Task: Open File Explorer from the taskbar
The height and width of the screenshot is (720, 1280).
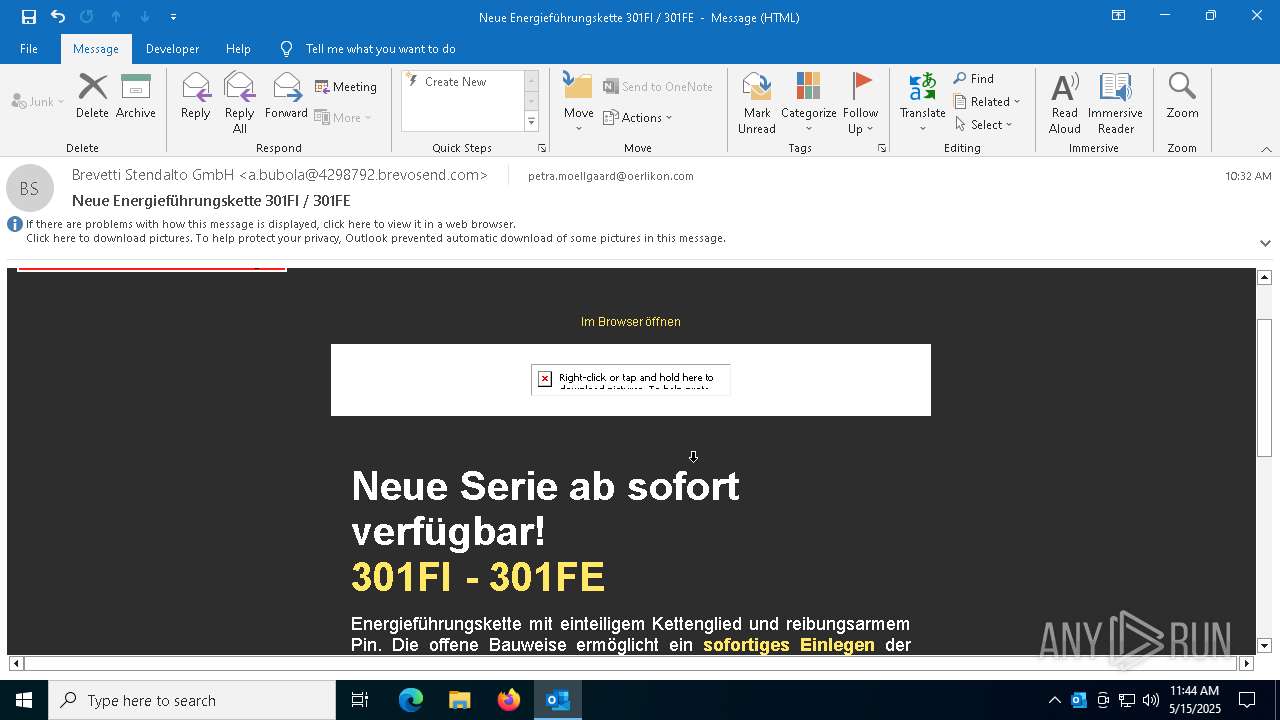Action: click(460, 700)
